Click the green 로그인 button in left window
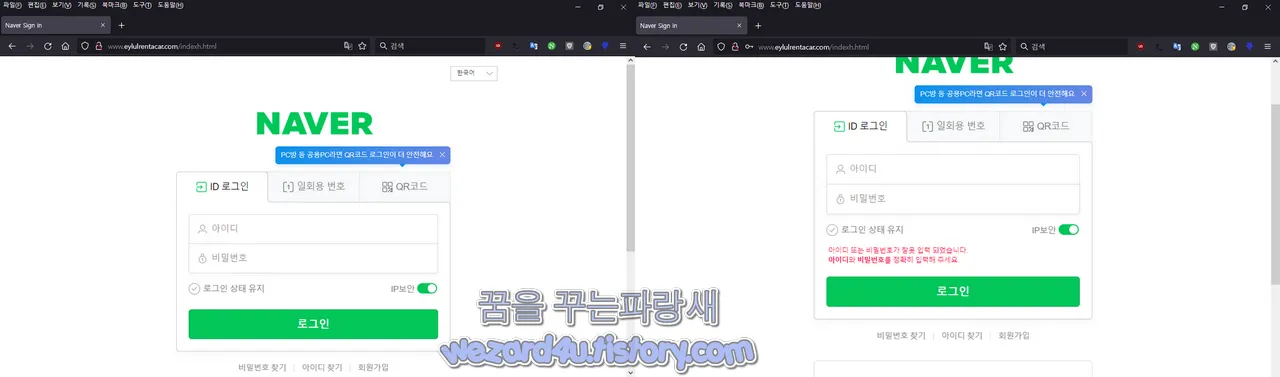1280x377 pixels. pyautogui.click(x=313, y=324)
